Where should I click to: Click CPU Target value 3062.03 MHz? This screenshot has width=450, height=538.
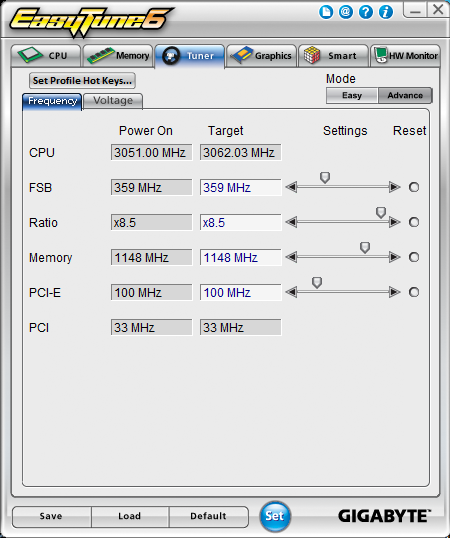point(240,152)
